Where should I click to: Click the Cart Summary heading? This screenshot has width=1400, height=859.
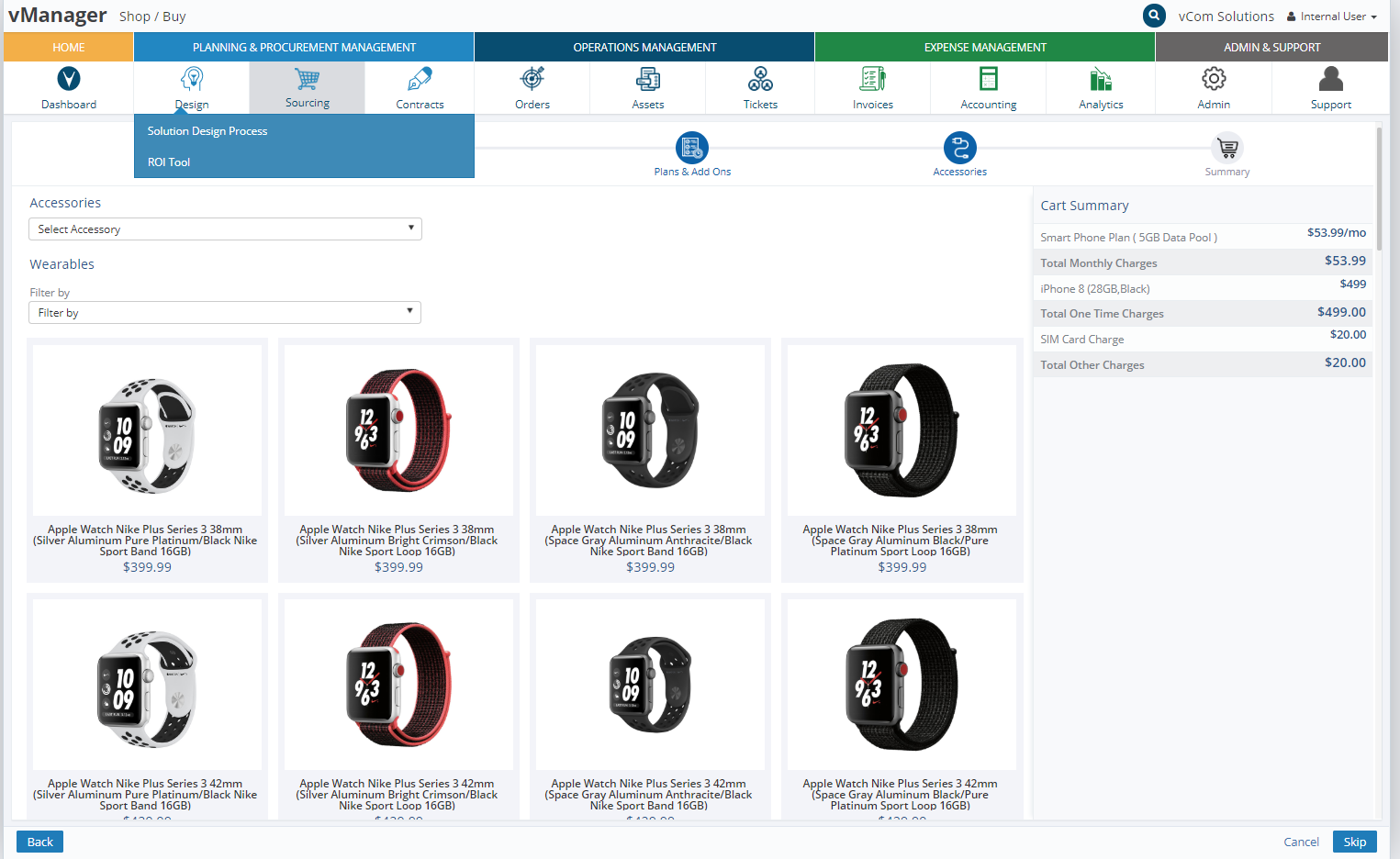coord(1084,206)
